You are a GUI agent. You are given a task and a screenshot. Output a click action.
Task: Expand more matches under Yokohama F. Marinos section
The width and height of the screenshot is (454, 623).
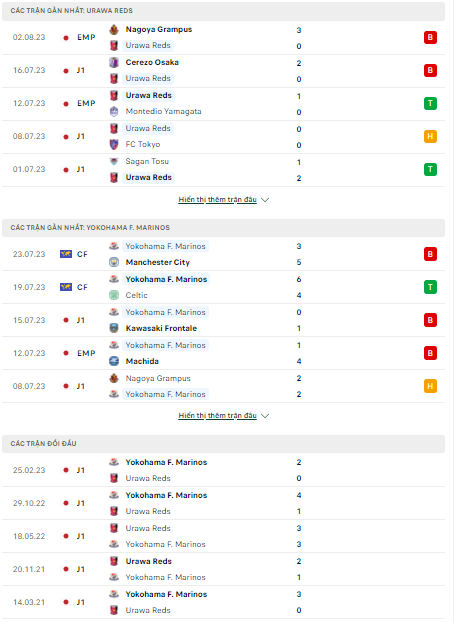point(217,416)
